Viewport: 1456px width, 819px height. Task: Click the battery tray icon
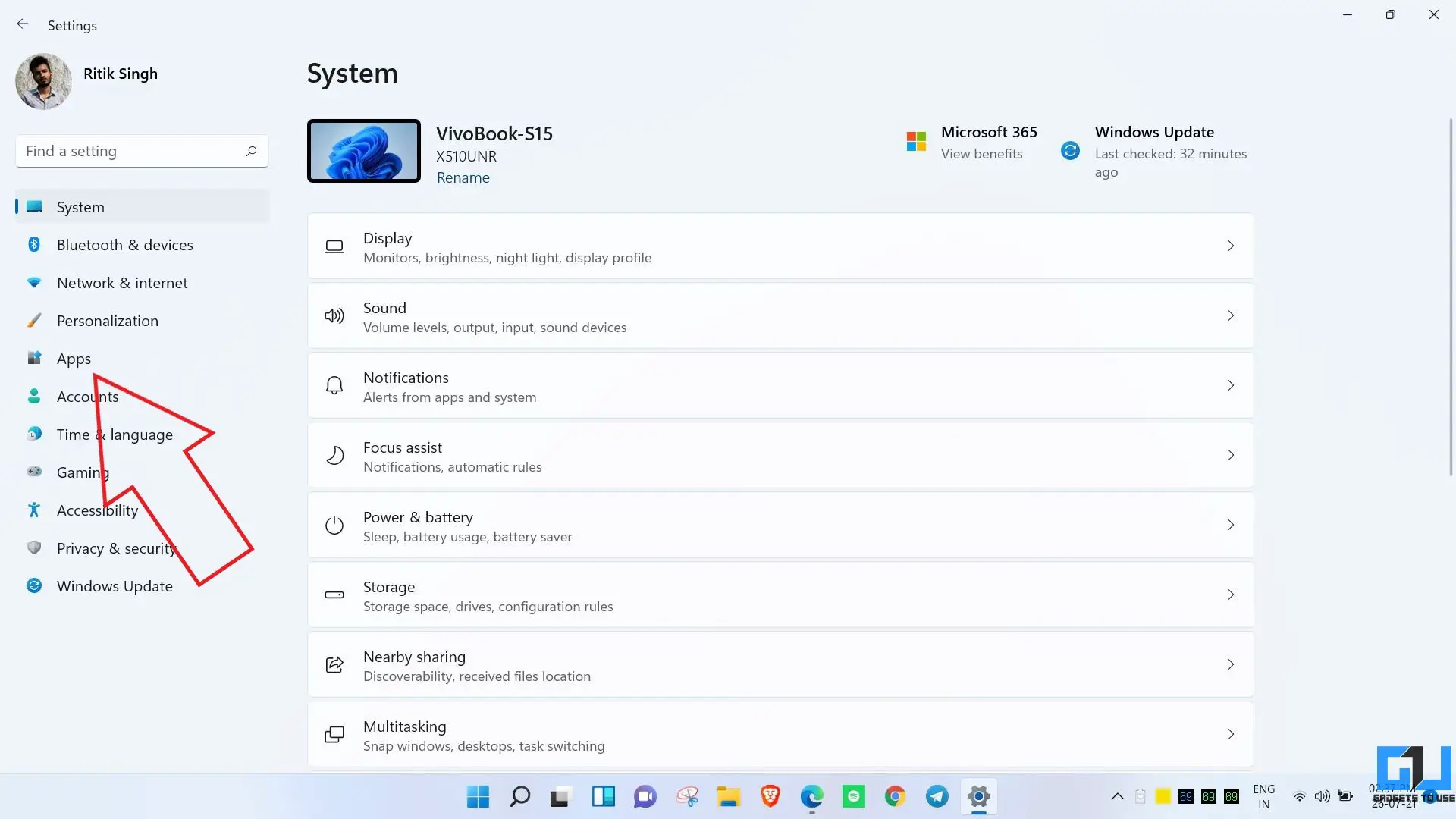click(1345, 796)
